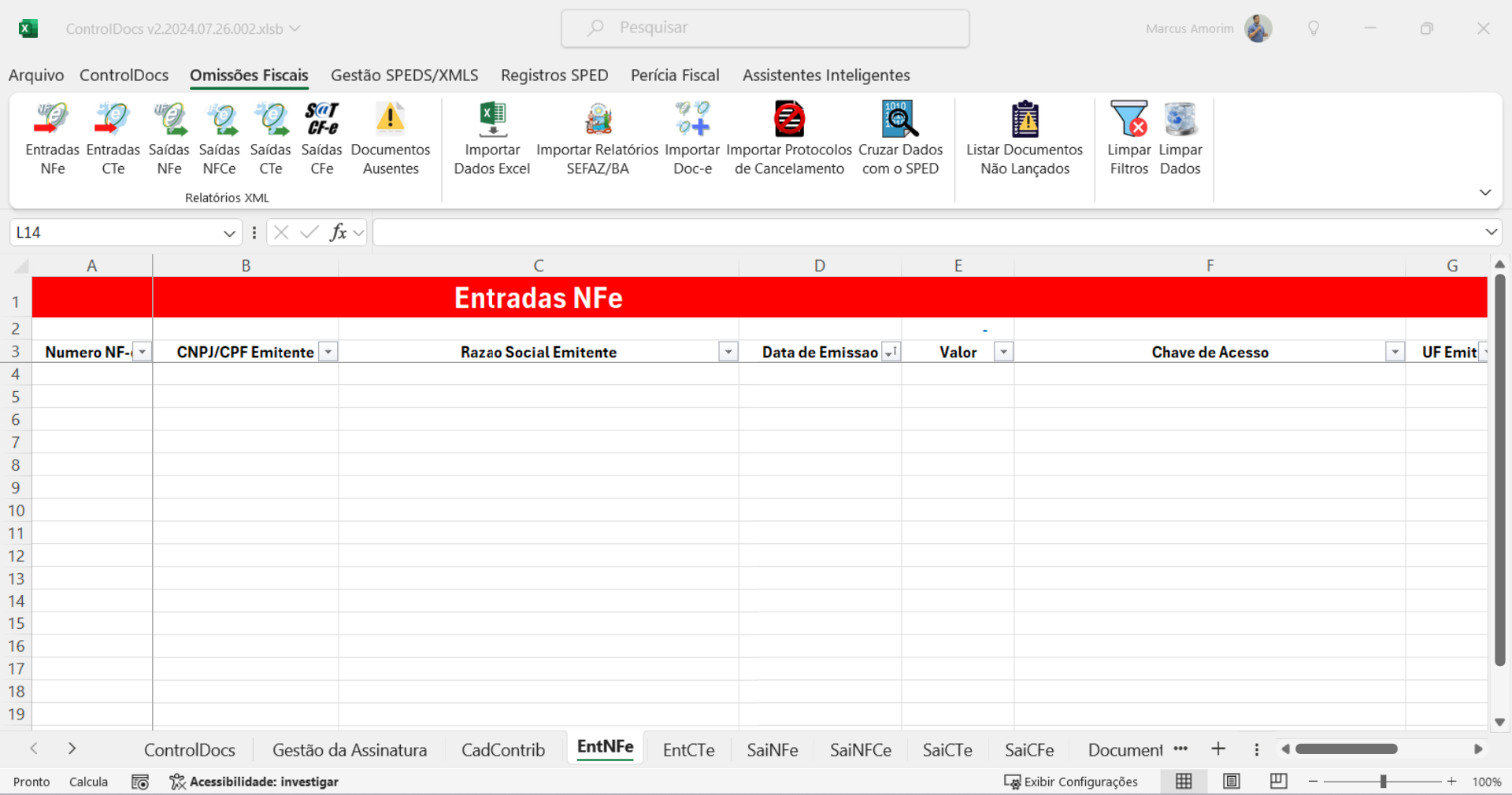The image size is (1512, 795).
Task: Click Exibir Configurações button
Action: point(1071,782)
